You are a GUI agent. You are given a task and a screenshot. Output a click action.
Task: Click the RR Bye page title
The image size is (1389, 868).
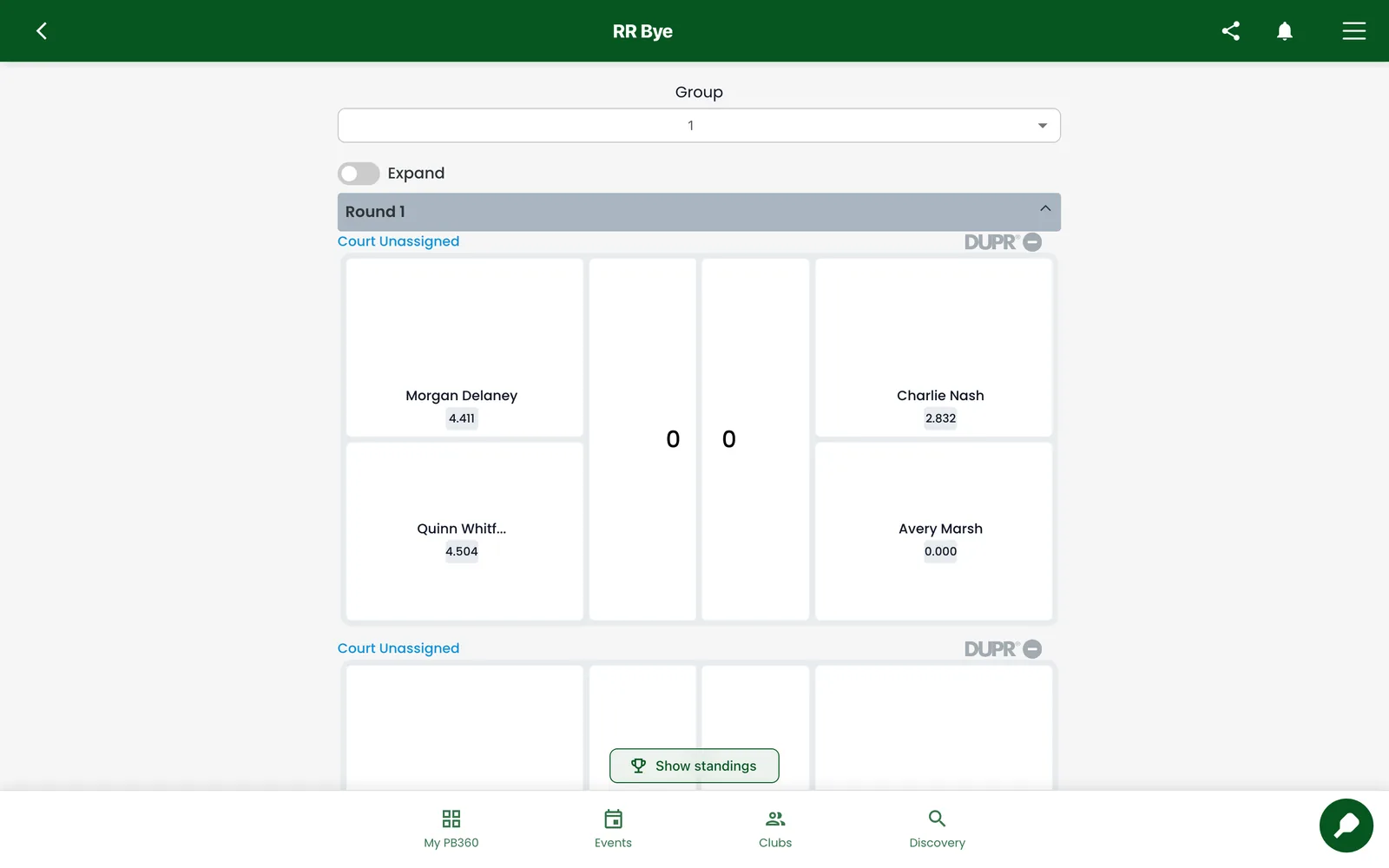(642, 31)
